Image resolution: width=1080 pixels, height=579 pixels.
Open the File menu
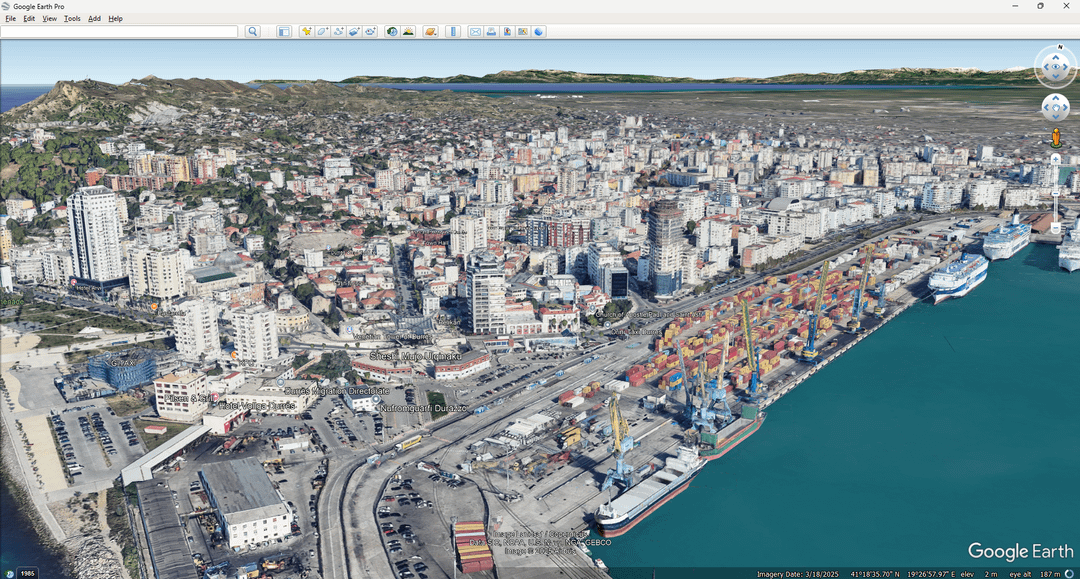pyautogui.click(x=10, y=19)
